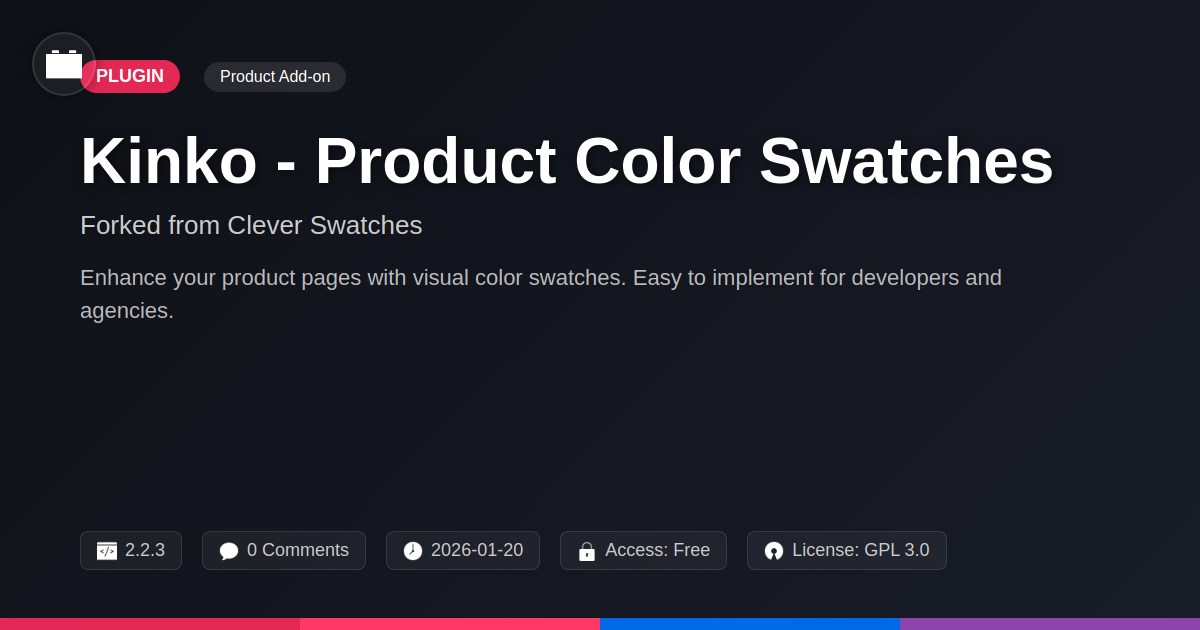The height and width of the screenshot is (630, 1200).
Task: Click the speech bubble comments icon
Action: pos(229,551)
